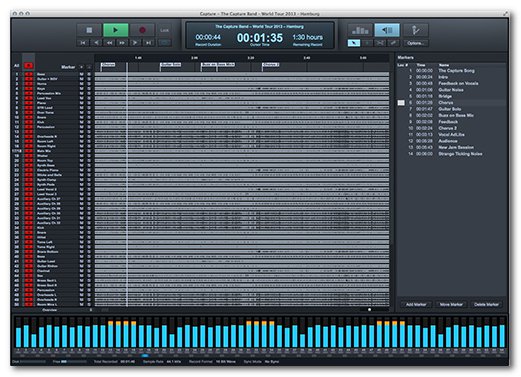Click the highlighted blue link button below meters
This screenshot has height=377, width=521.
145,356
